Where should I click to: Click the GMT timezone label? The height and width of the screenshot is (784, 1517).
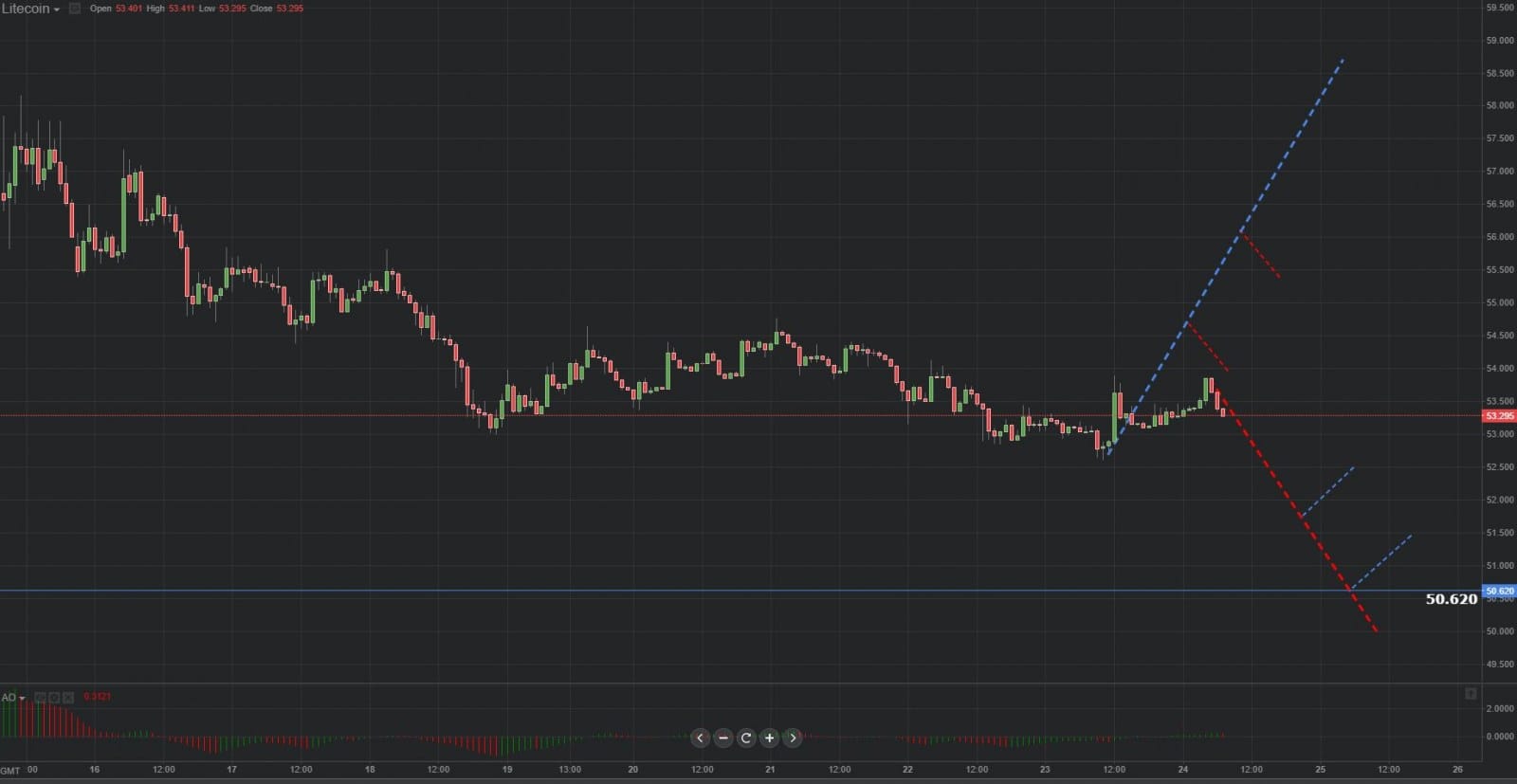click(x=10, y=771)
